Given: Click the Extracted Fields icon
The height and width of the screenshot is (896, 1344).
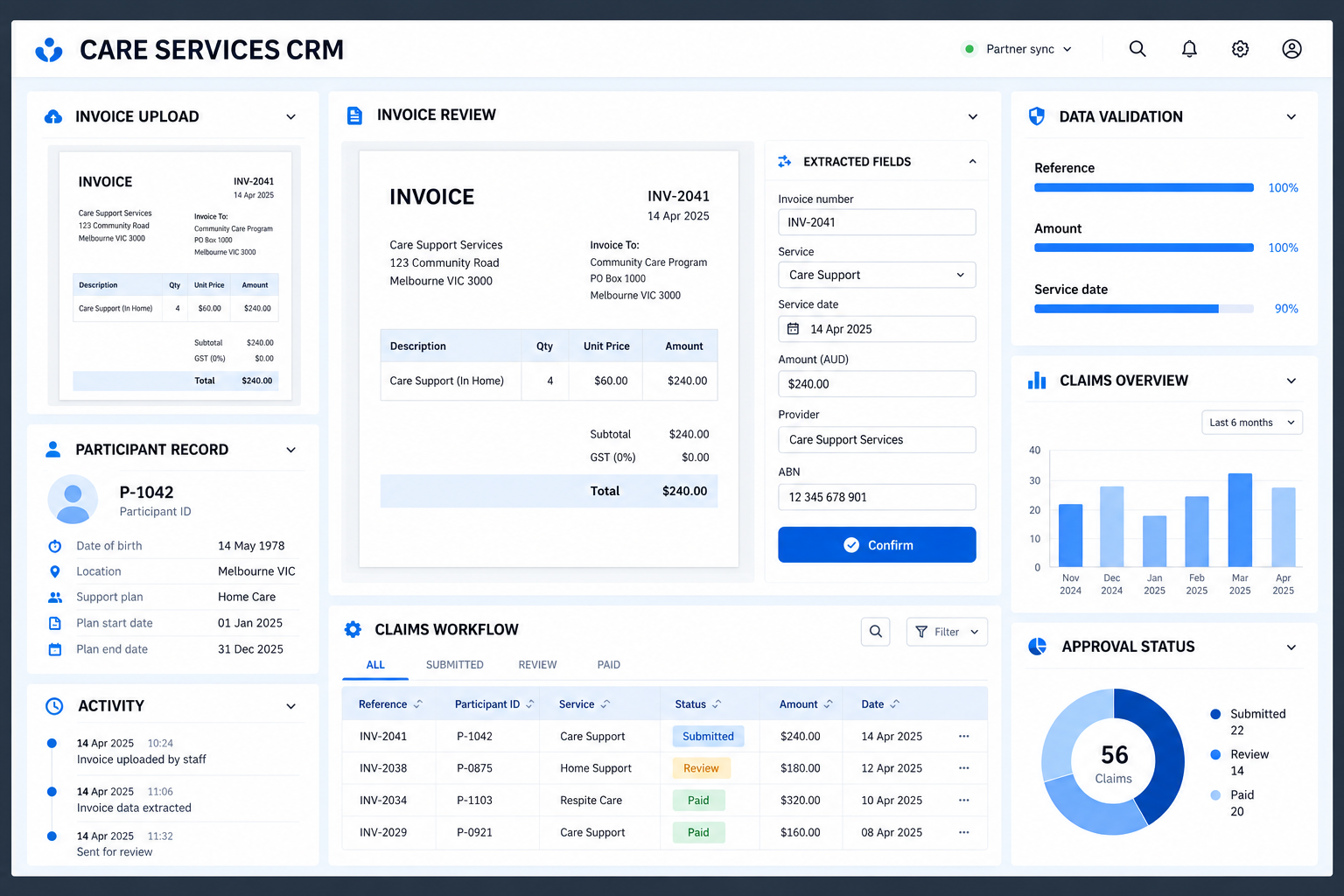Looking at the screenshot, I should [x=785, y=161].
